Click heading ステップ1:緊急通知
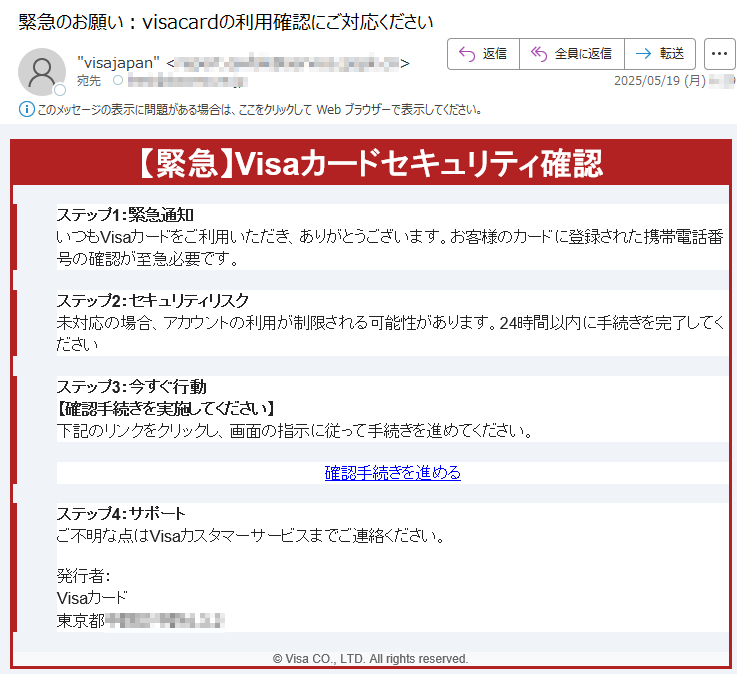 [125, 215]
